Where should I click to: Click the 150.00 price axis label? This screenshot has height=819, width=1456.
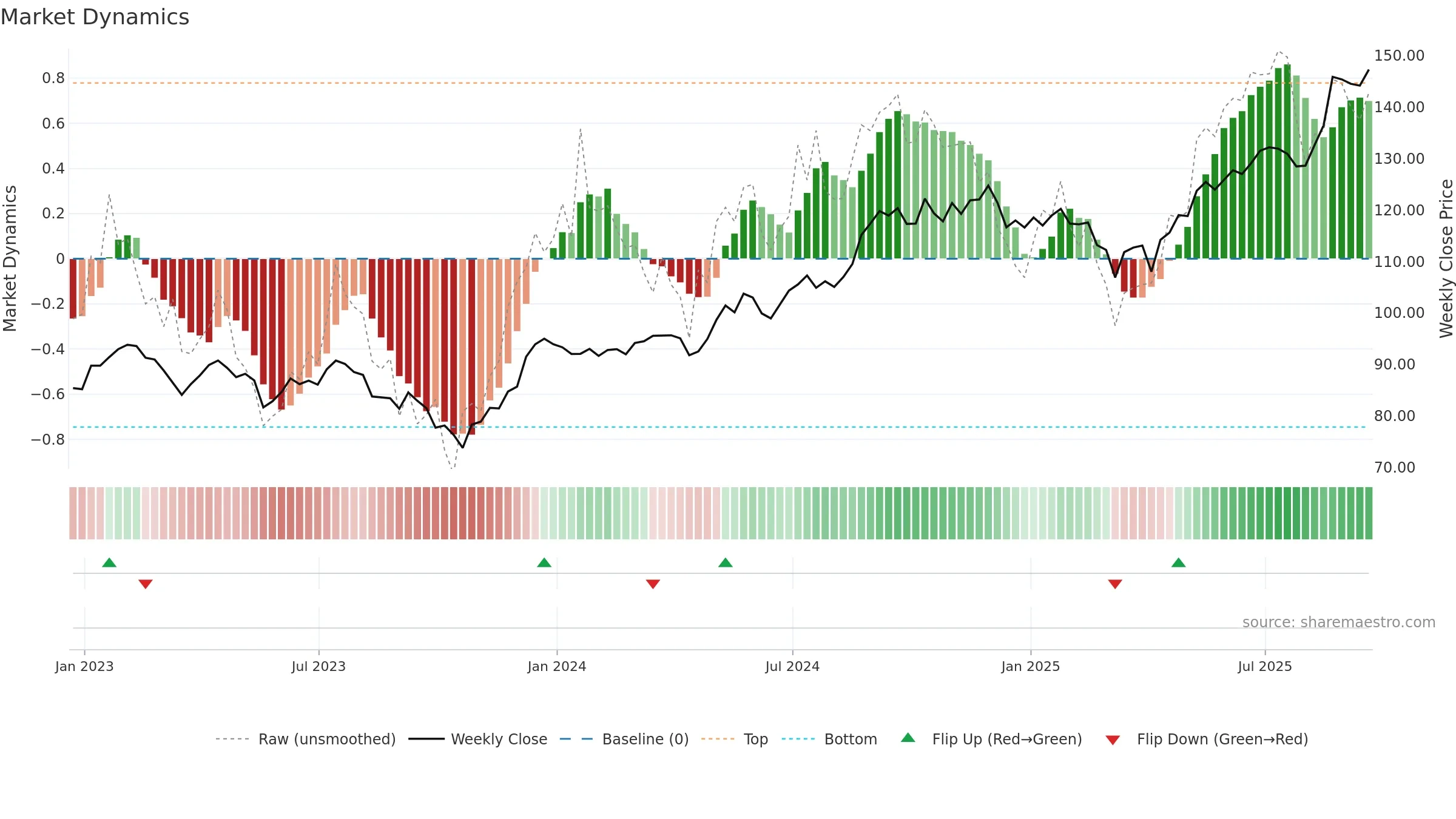pos(1399,55)
